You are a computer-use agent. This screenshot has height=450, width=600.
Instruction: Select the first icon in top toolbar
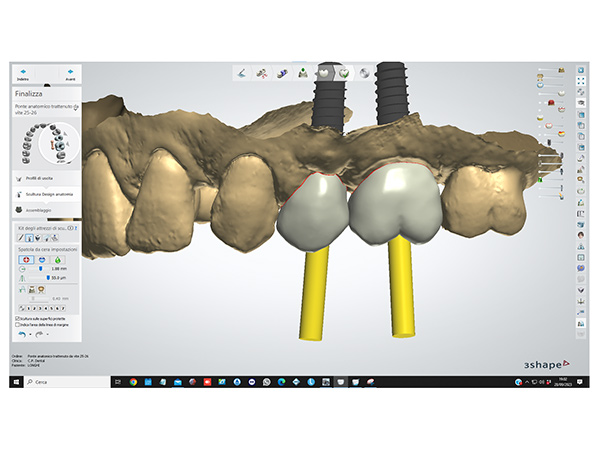click(x=243, y=73)
